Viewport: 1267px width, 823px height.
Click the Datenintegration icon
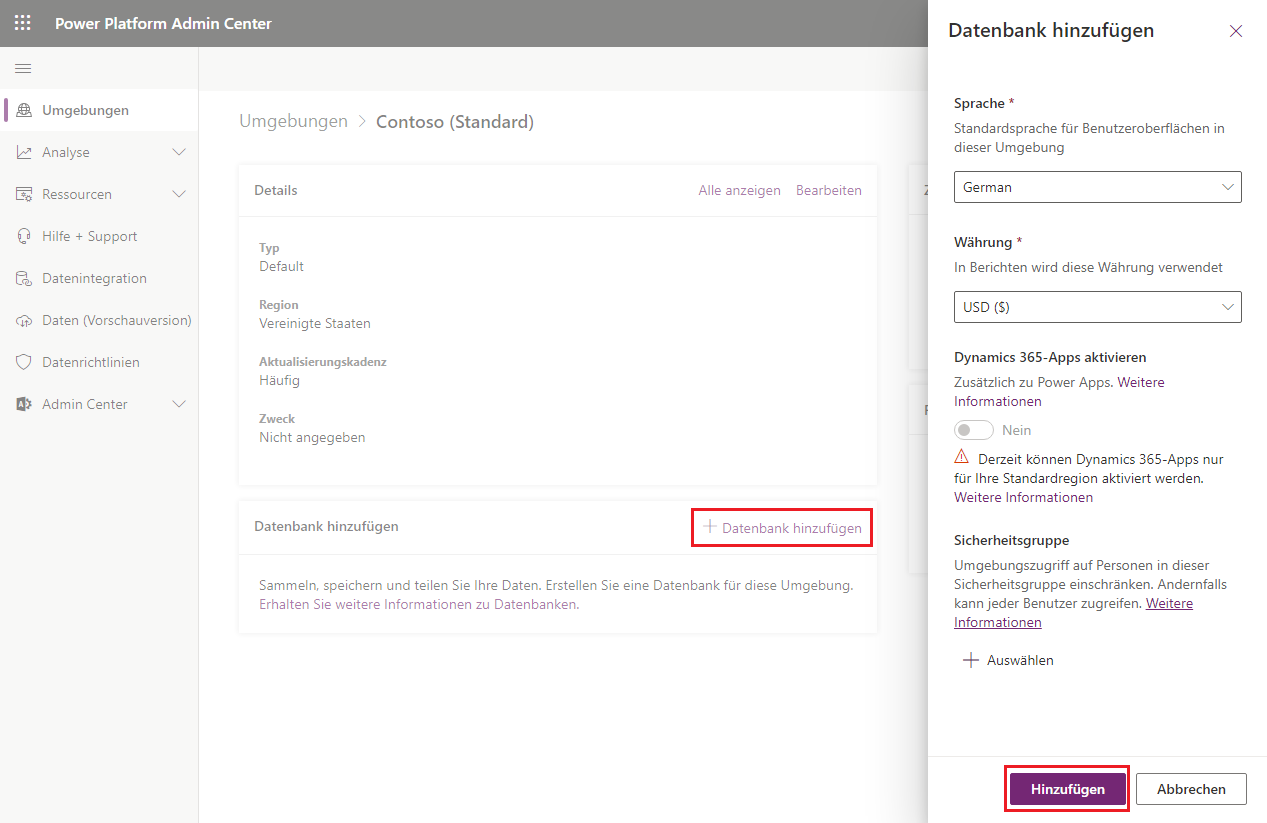coord(24,278)
